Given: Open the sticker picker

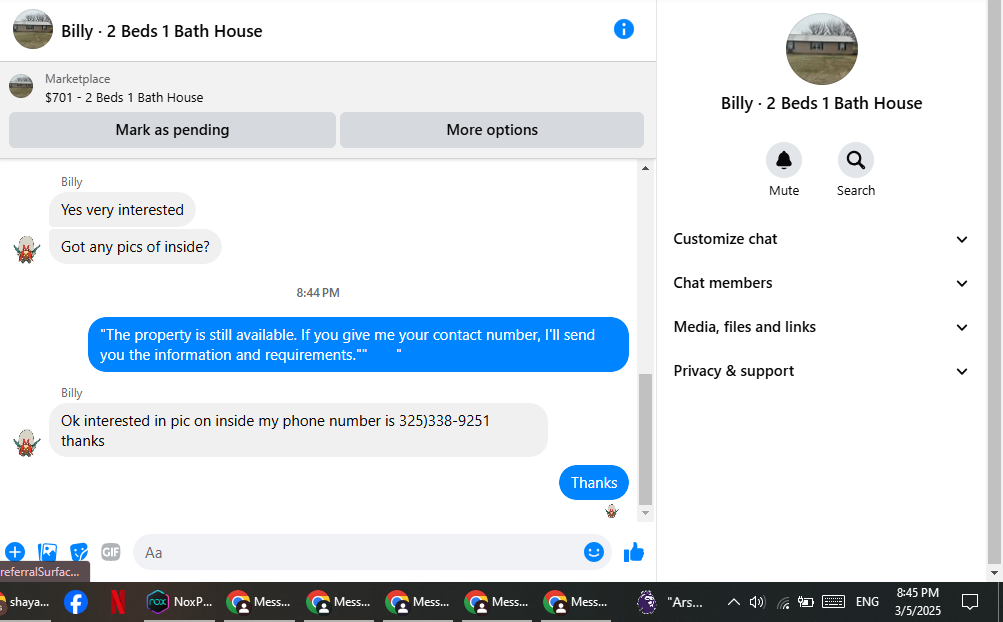Looking at the screenshot, I should [x=79, y=552].
